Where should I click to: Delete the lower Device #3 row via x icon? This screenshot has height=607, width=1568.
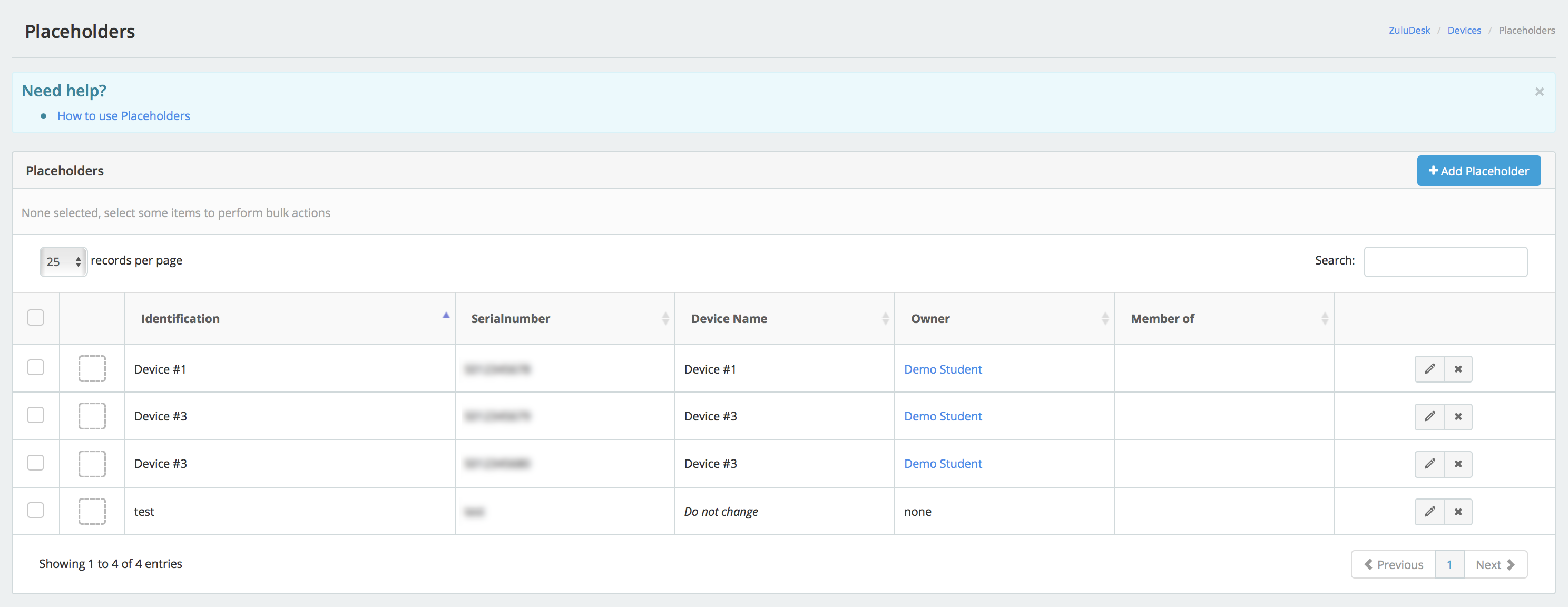click(1458, 464)
